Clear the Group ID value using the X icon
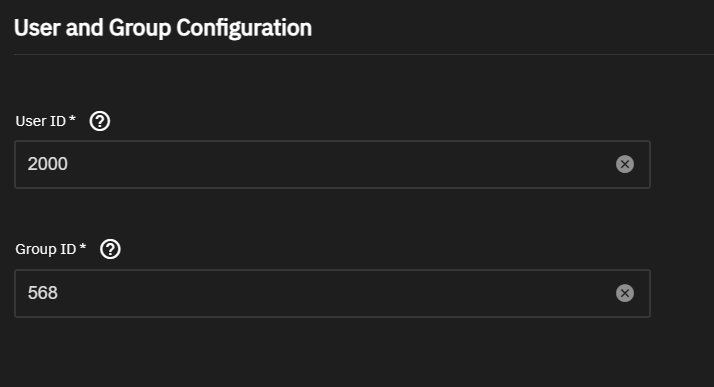Image resolution: width=714 pixels, height=387 pixels. click(x=625, y=293)
